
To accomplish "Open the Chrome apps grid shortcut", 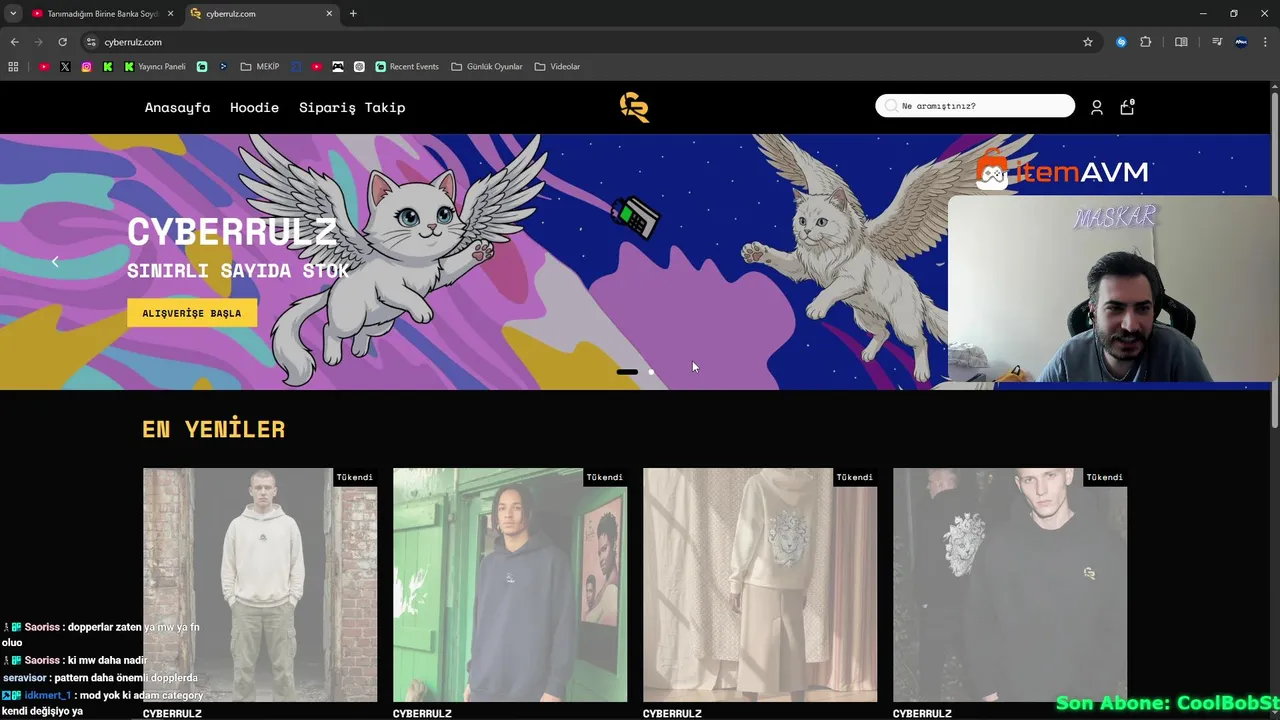I will pos(13,67).
